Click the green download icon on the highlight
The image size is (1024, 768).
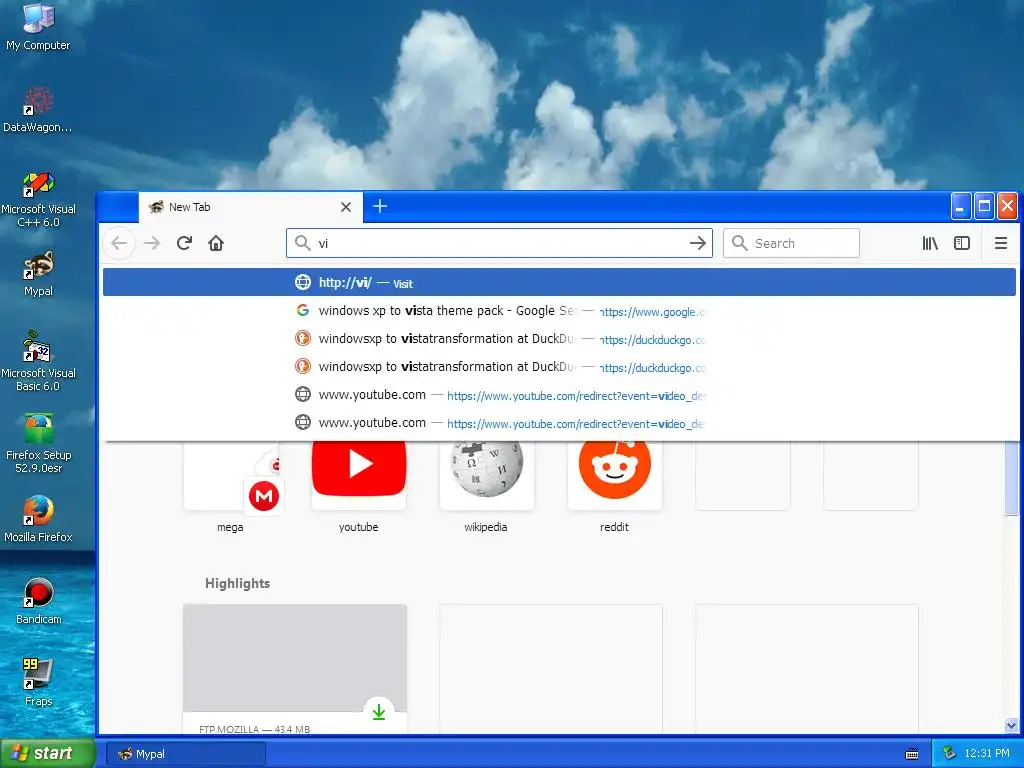pos(379,712)
